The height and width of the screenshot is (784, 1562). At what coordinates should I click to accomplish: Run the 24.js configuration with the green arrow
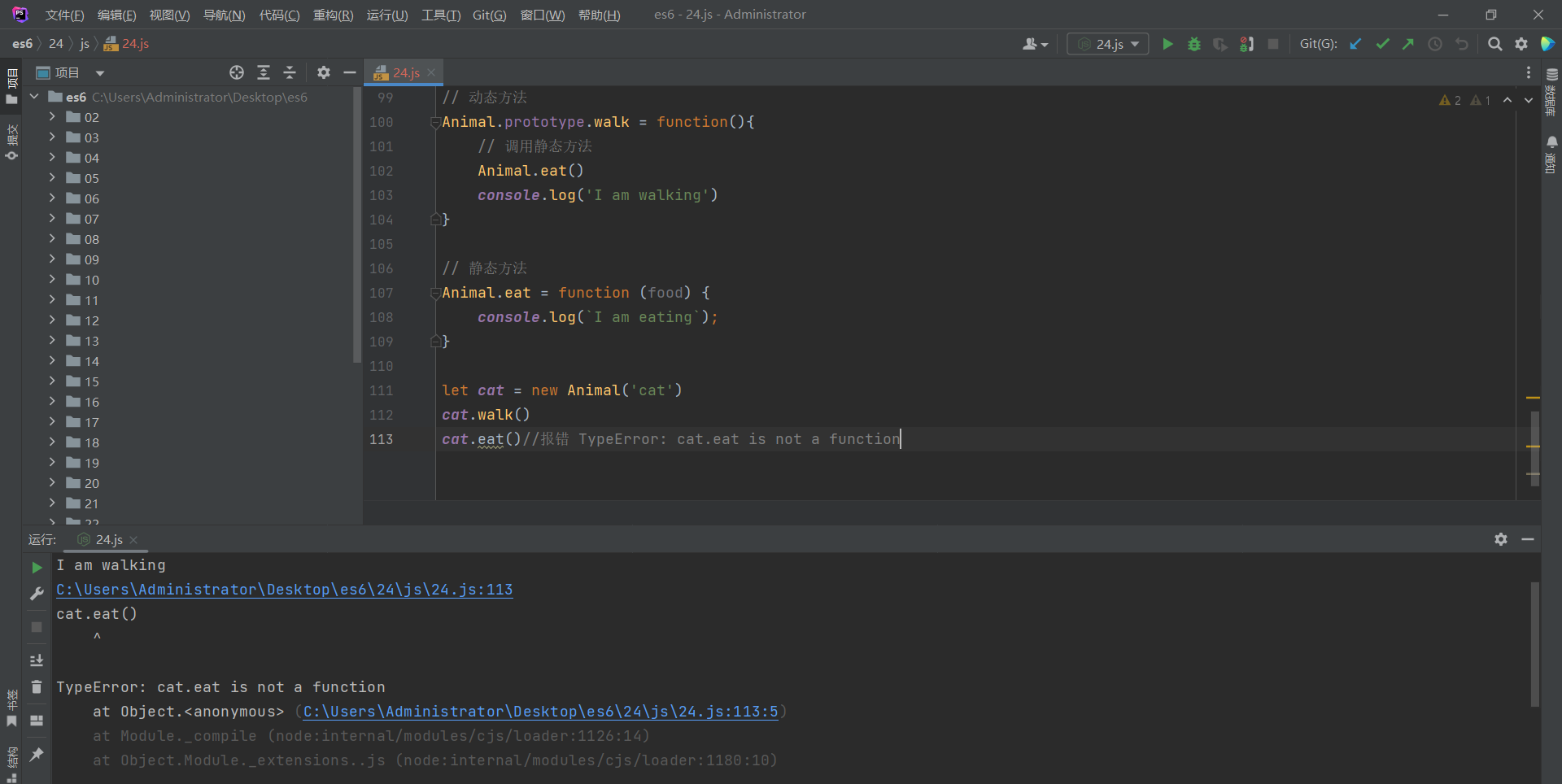[x=1167, y=44]
